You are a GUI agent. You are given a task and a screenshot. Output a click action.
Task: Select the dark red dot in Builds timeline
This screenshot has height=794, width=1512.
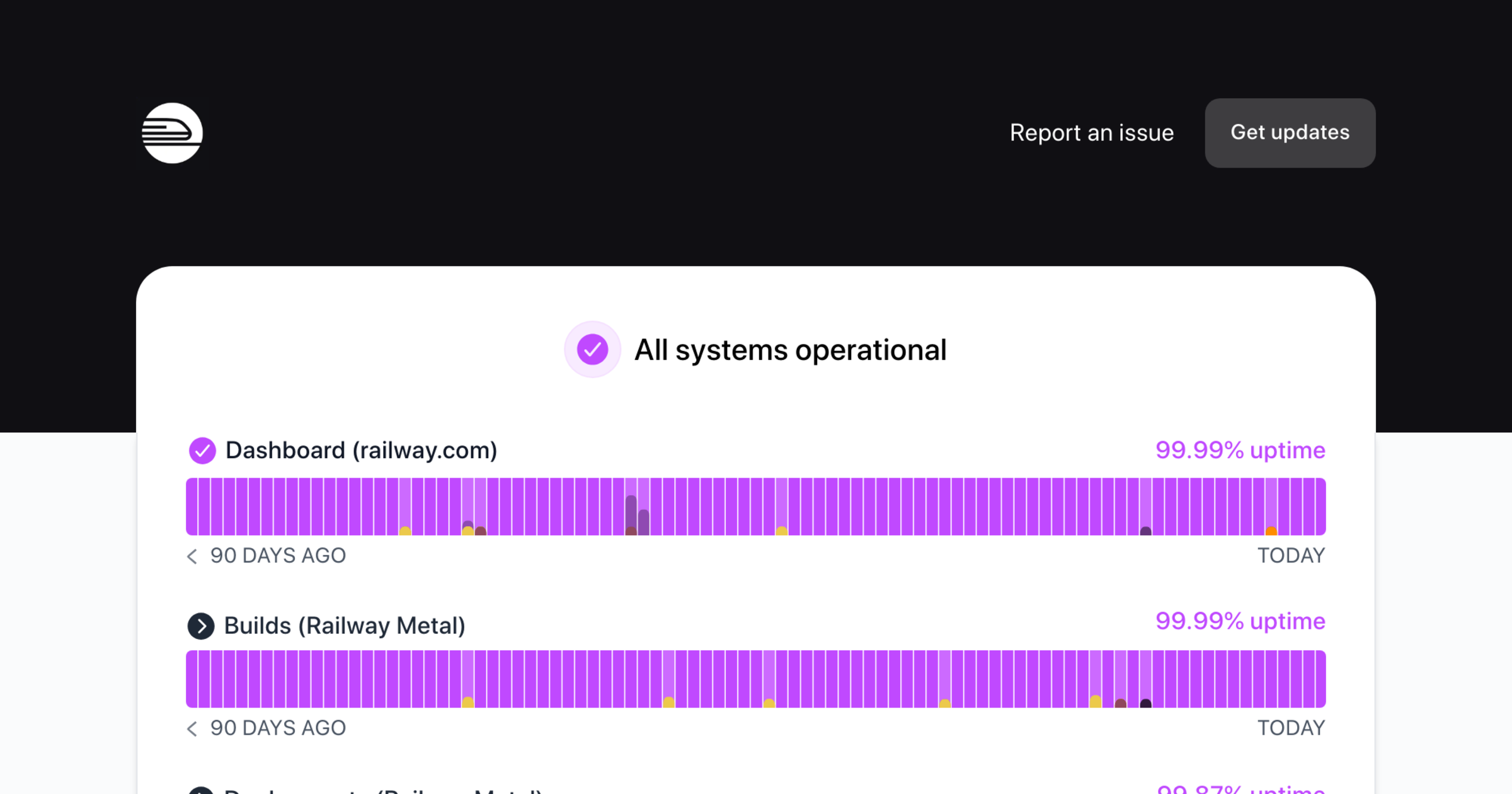click(1121, 703)
